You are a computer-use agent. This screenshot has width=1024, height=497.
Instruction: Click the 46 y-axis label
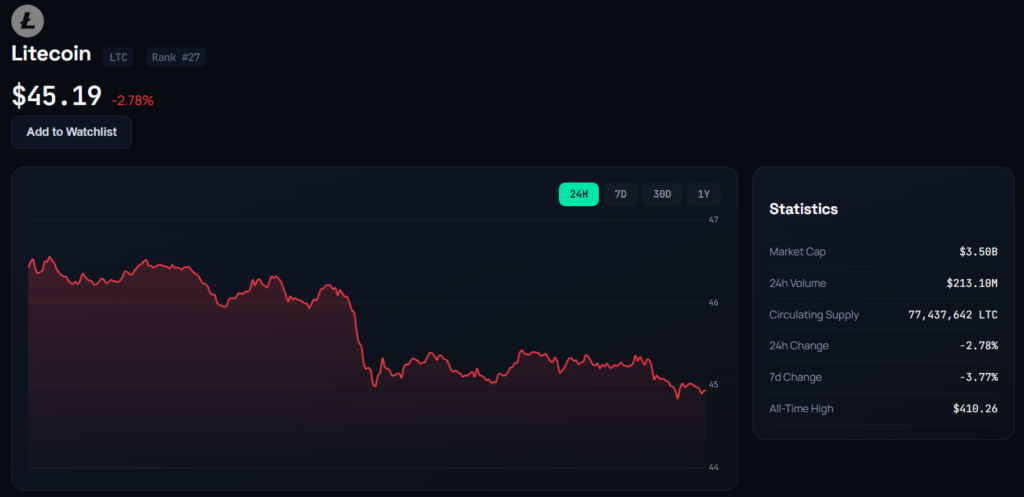pos(714,302)
